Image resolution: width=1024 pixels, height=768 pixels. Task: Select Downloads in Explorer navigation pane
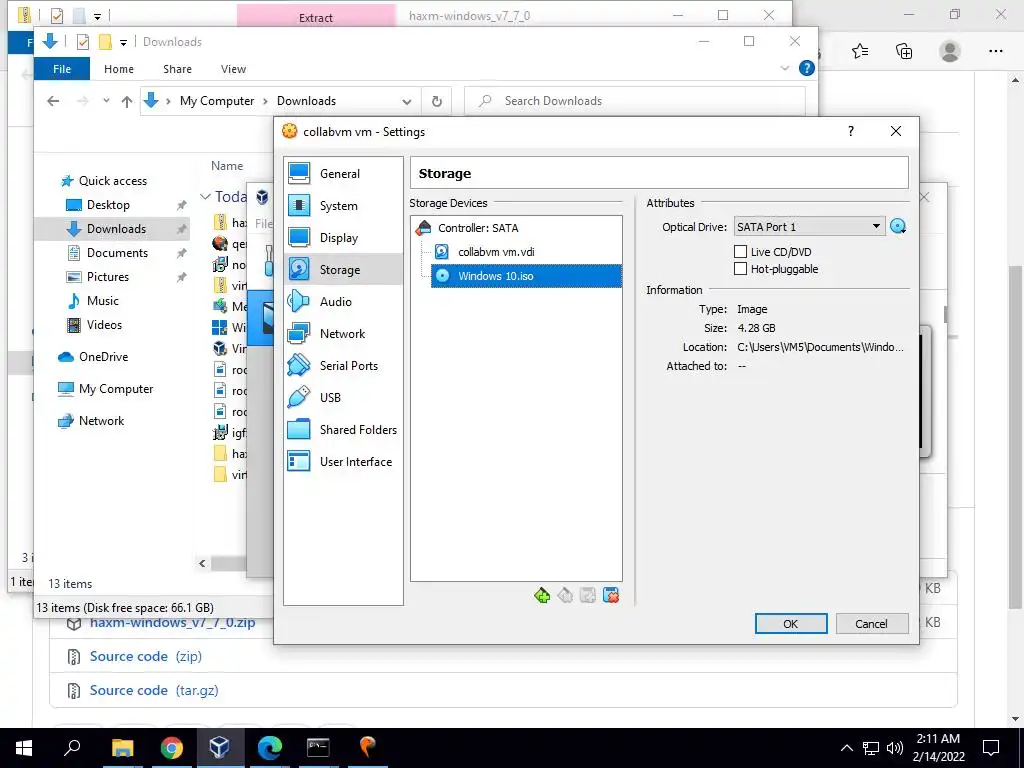(116, 229)
